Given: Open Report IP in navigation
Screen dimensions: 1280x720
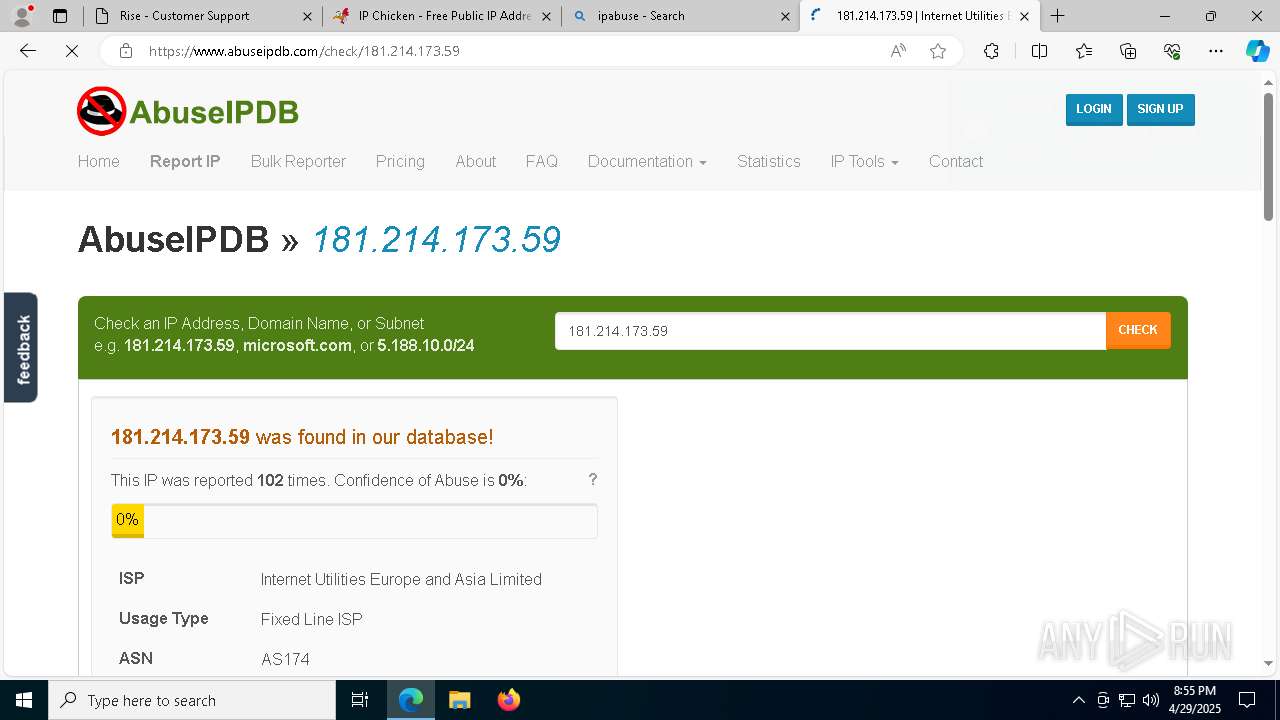Looking at the screenshot, I should click(185, 161).
